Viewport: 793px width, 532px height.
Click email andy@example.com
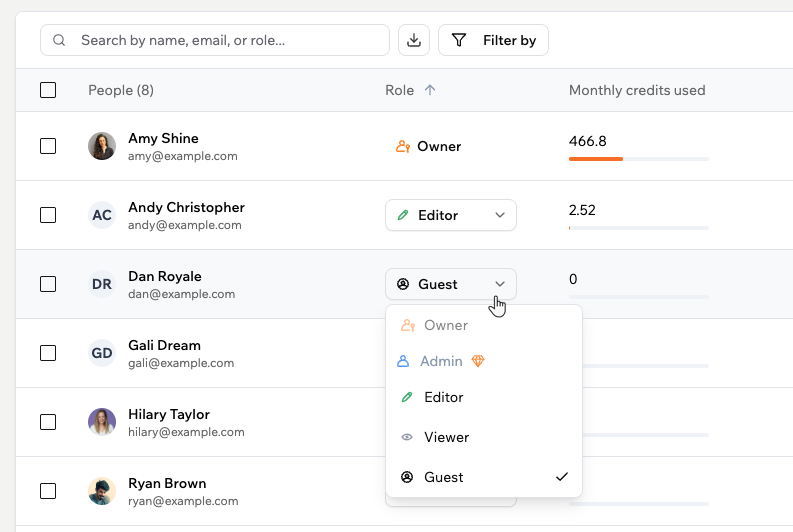click(185, 225)
